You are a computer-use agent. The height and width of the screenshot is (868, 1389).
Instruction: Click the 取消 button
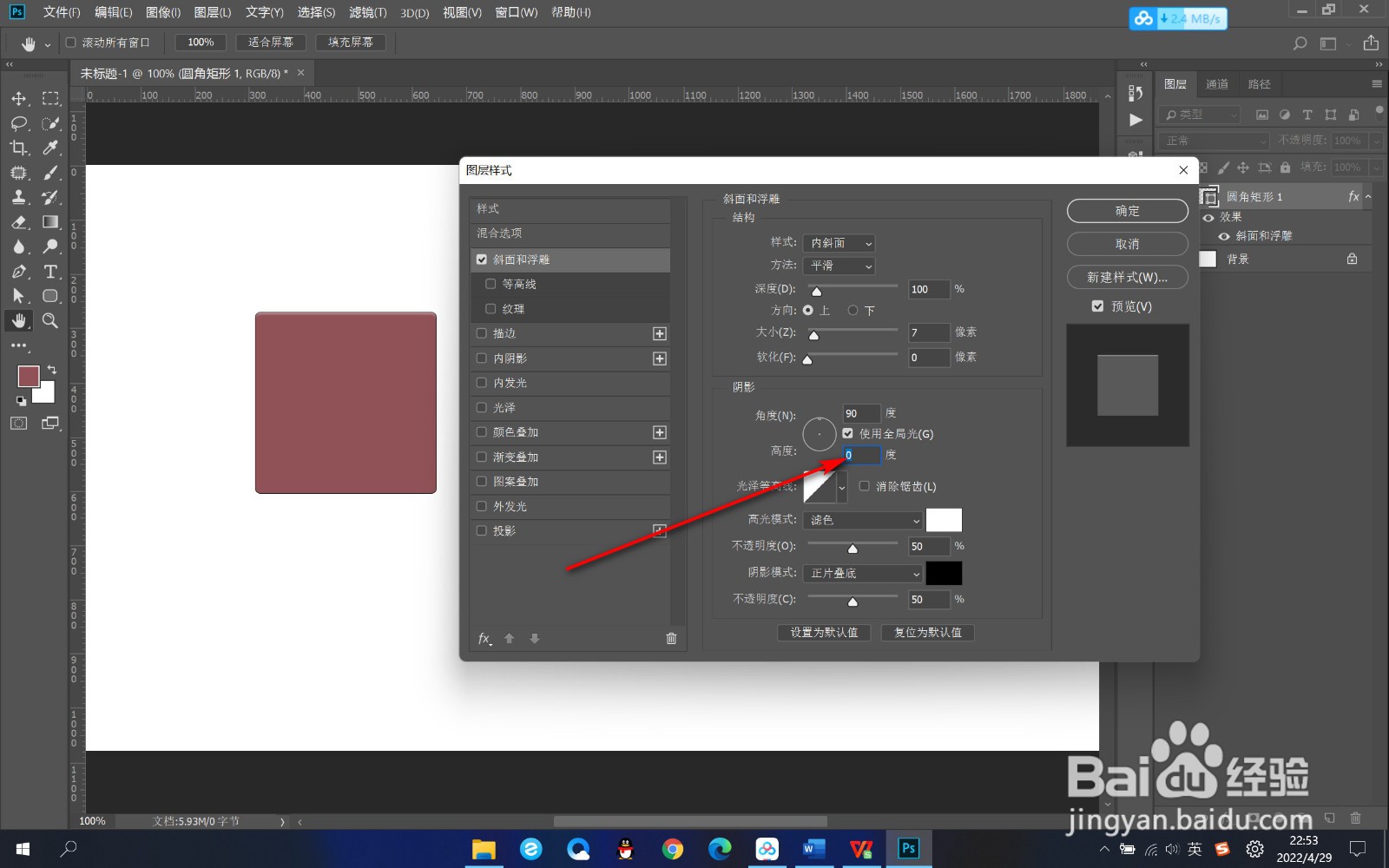tap(1128, 244)
